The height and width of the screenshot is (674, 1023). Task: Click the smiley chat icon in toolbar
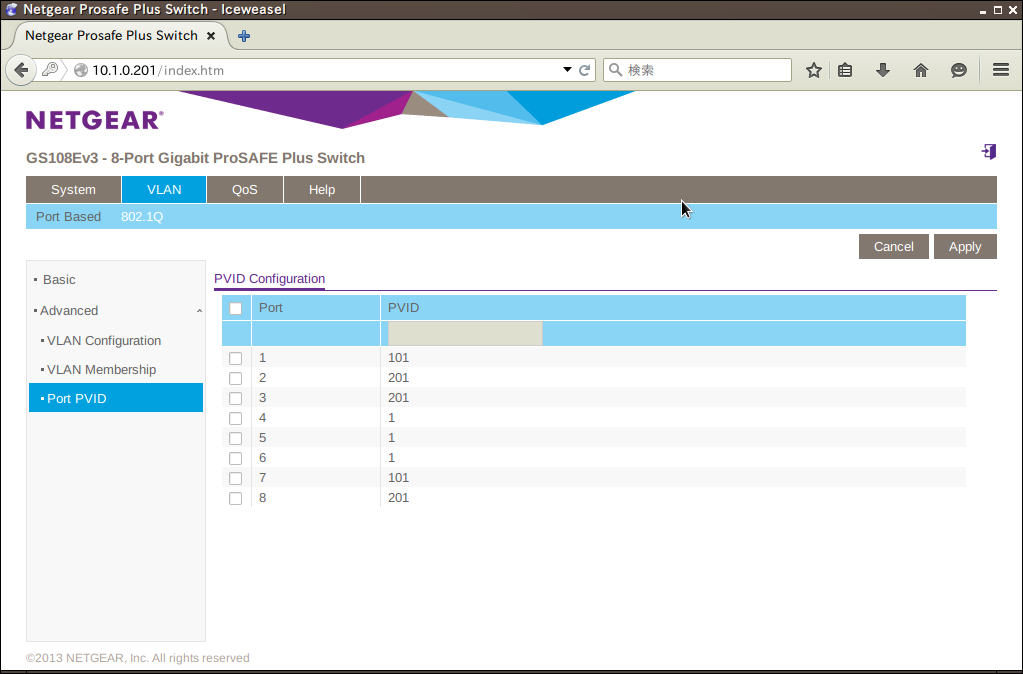pyautogui.click(x=958, y=70)
